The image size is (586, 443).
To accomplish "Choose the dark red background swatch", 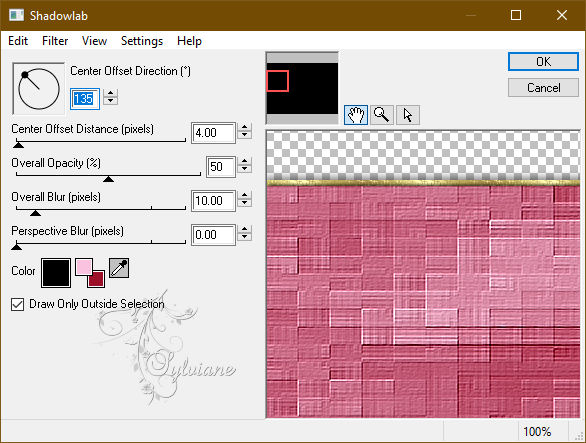I will 96,279.
